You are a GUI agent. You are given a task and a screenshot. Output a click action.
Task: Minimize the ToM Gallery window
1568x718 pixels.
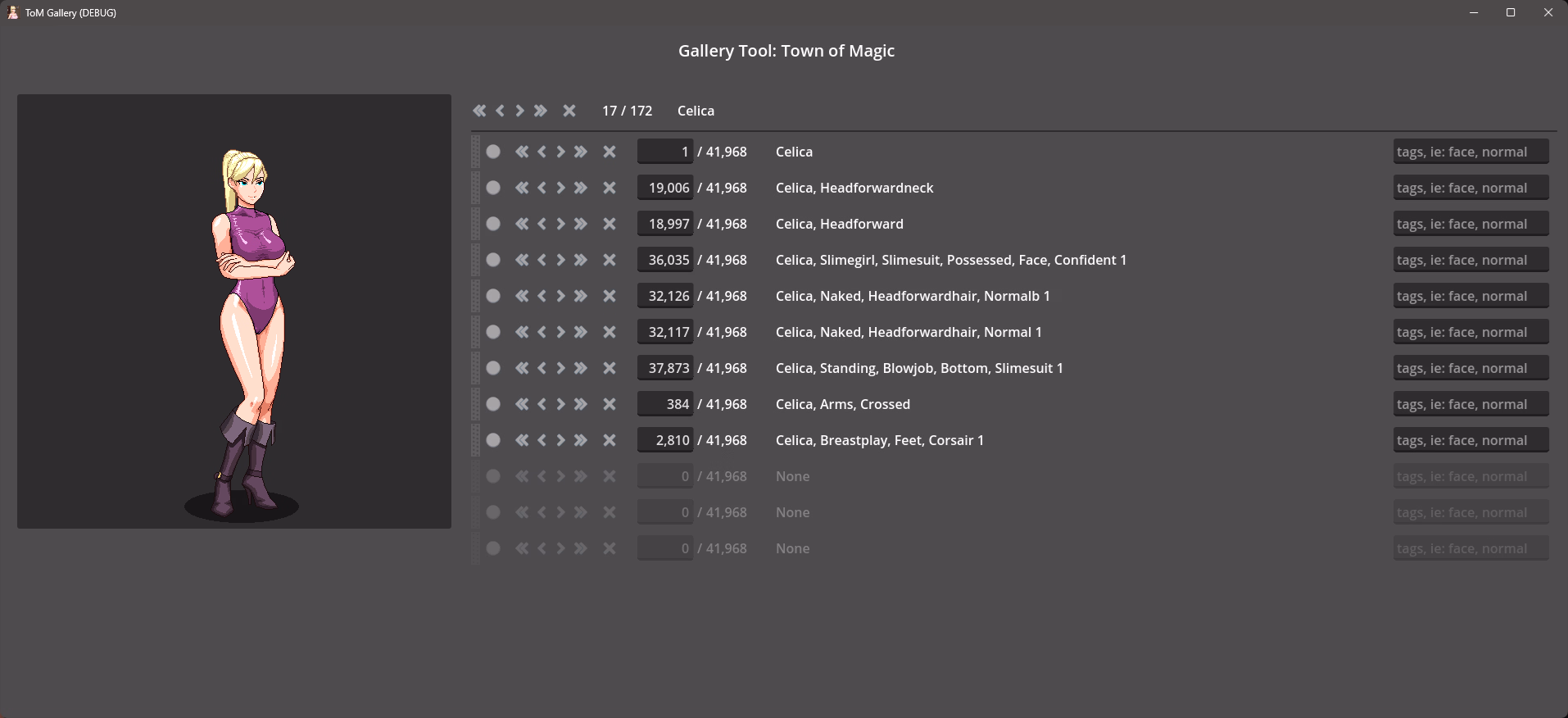(x=1474, y=12)
